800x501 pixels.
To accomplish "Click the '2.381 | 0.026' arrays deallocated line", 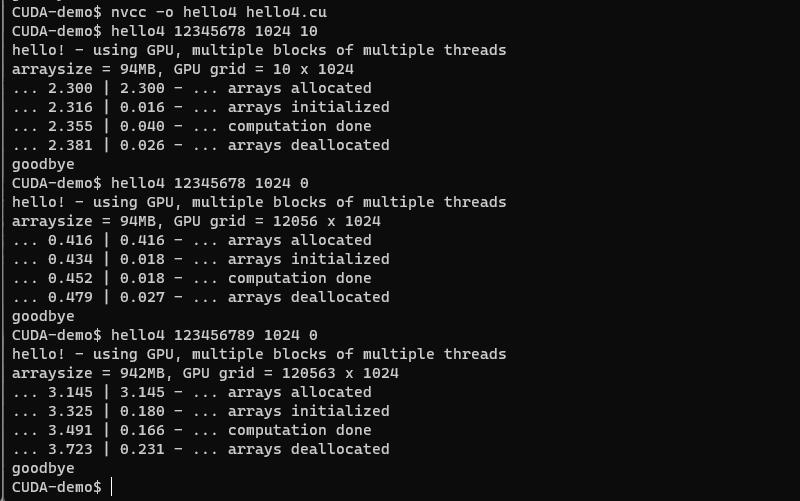I will click(201, 145).
